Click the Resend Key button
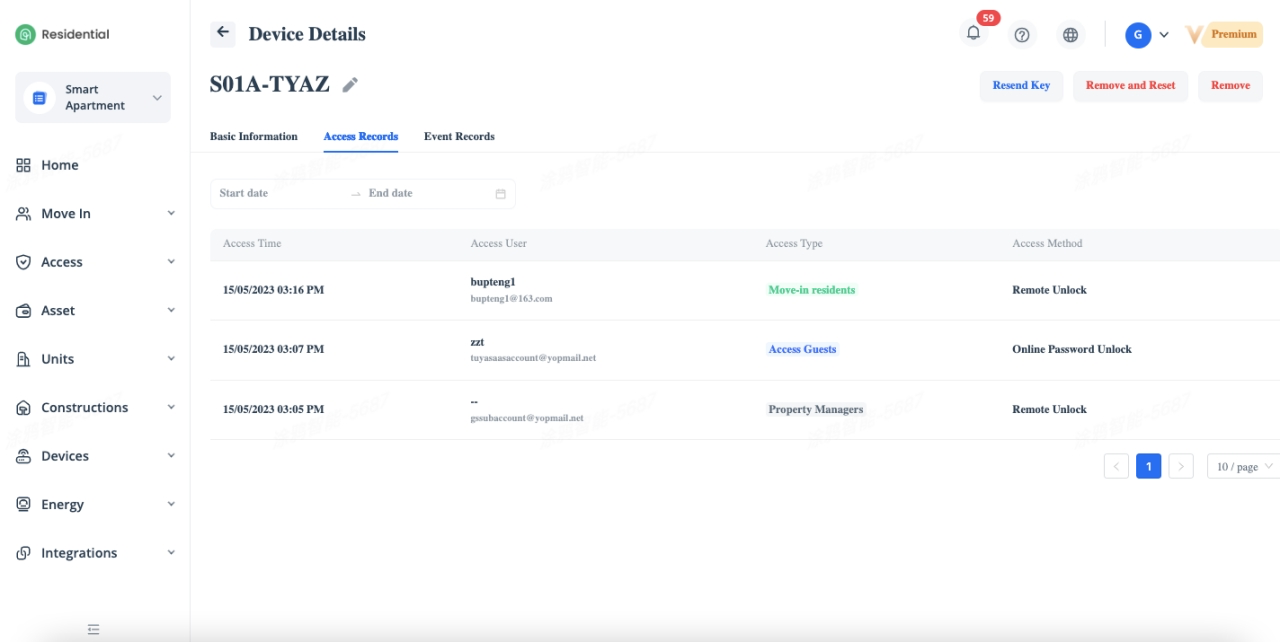This screenshot has height=642, width=1280. pyautogui.click(x=1020, y=86)
